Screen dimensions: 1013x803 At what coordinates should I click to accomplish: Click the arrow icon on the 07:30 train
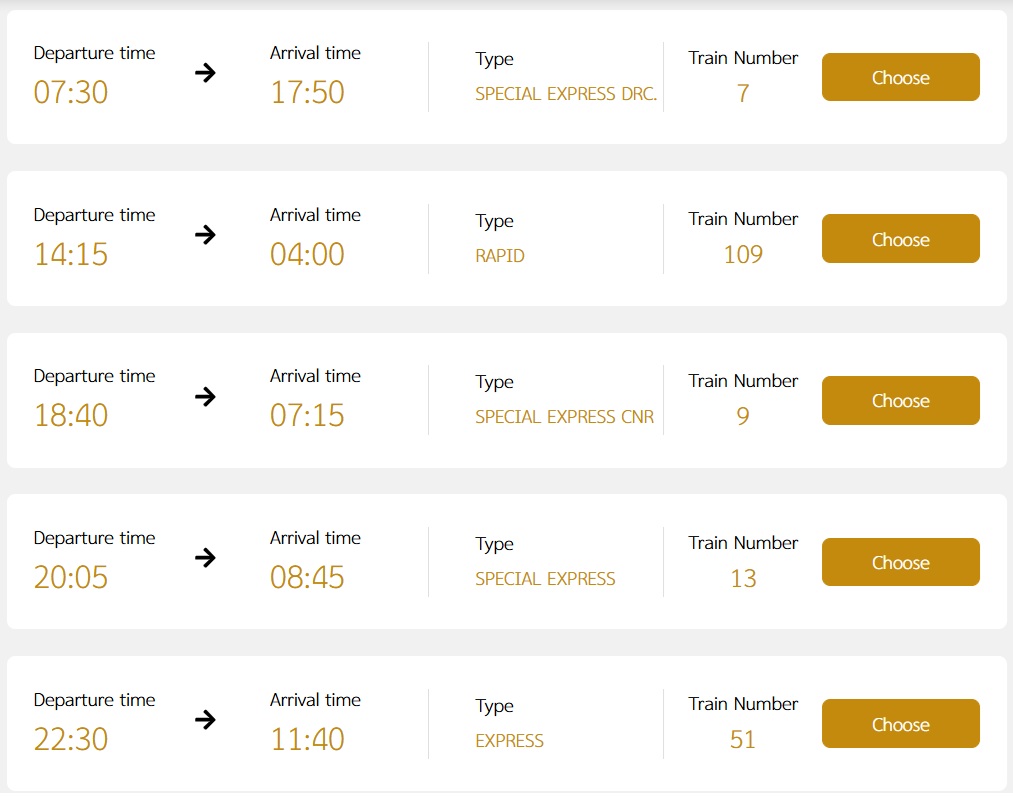pos(205,73)
